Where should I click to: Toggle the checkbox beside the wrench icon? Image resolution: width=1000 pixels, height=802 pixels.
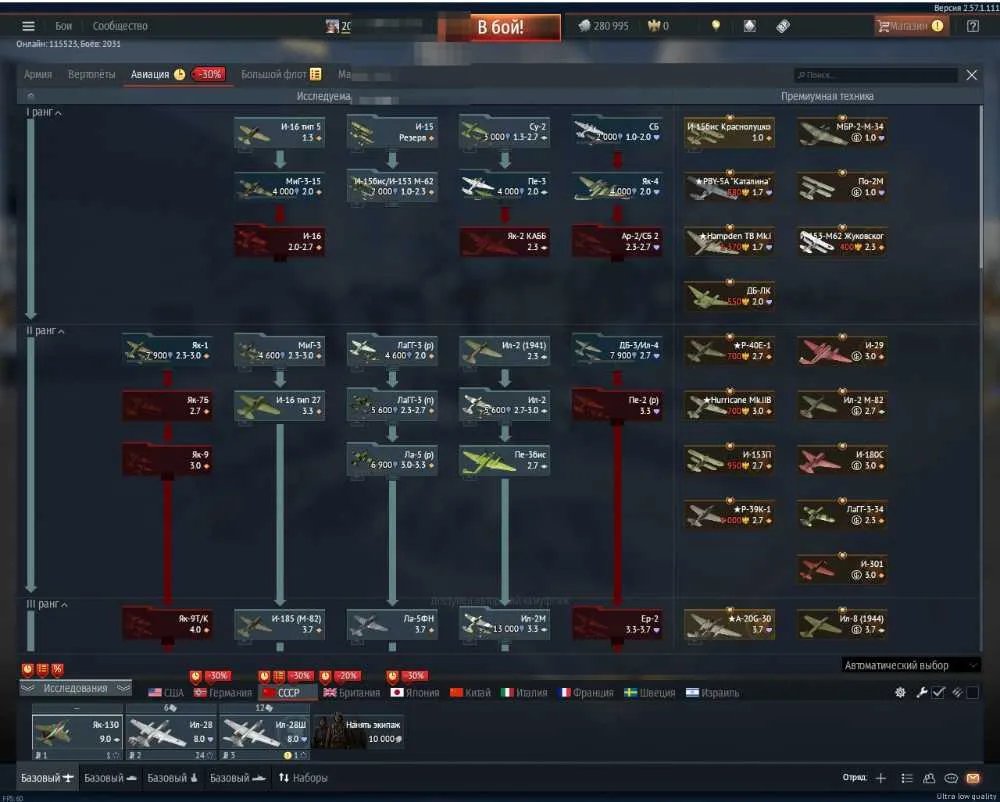pos(938,692)
